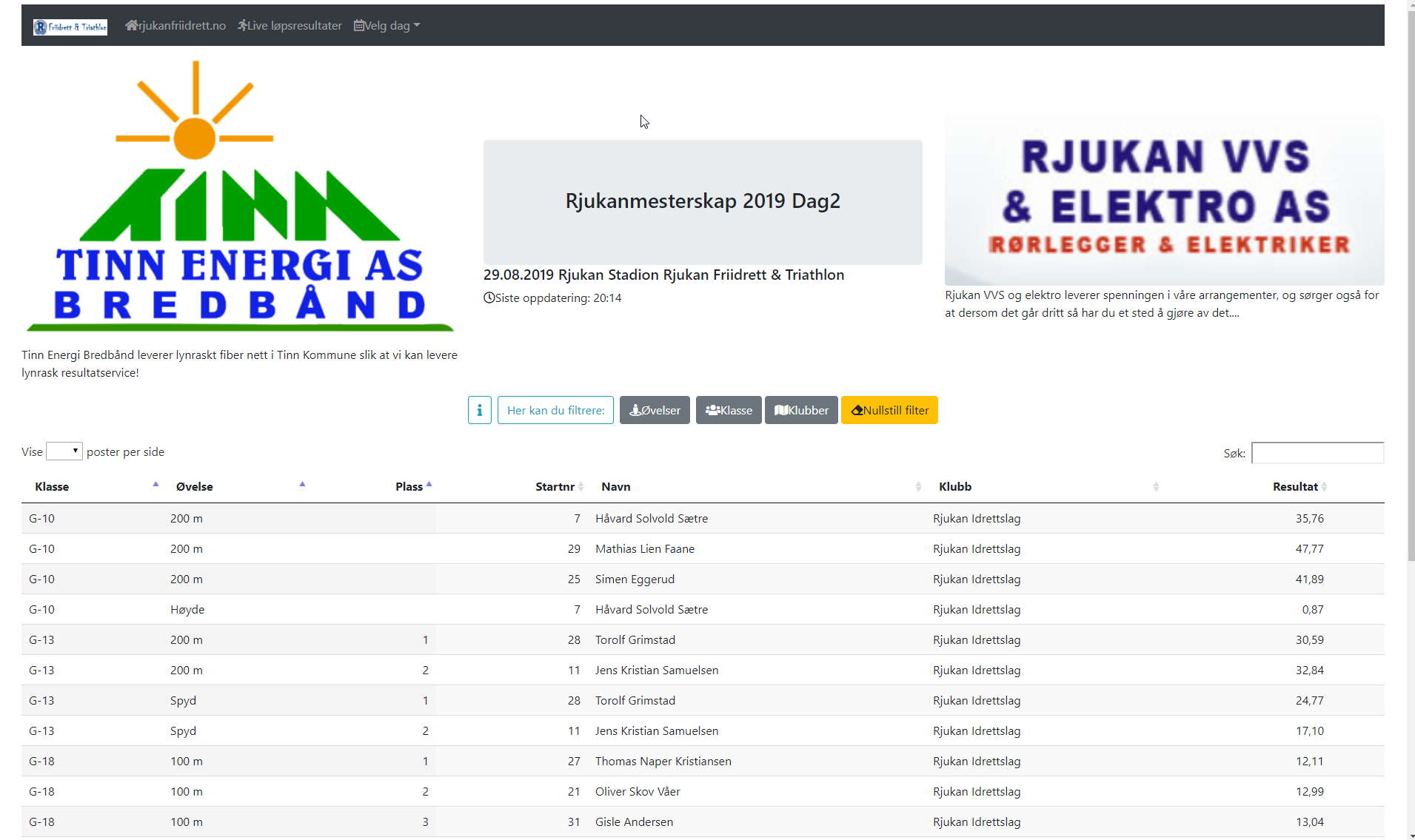Click Nullstill filter button
The image size is (1415, 840).
pos(889,410)
